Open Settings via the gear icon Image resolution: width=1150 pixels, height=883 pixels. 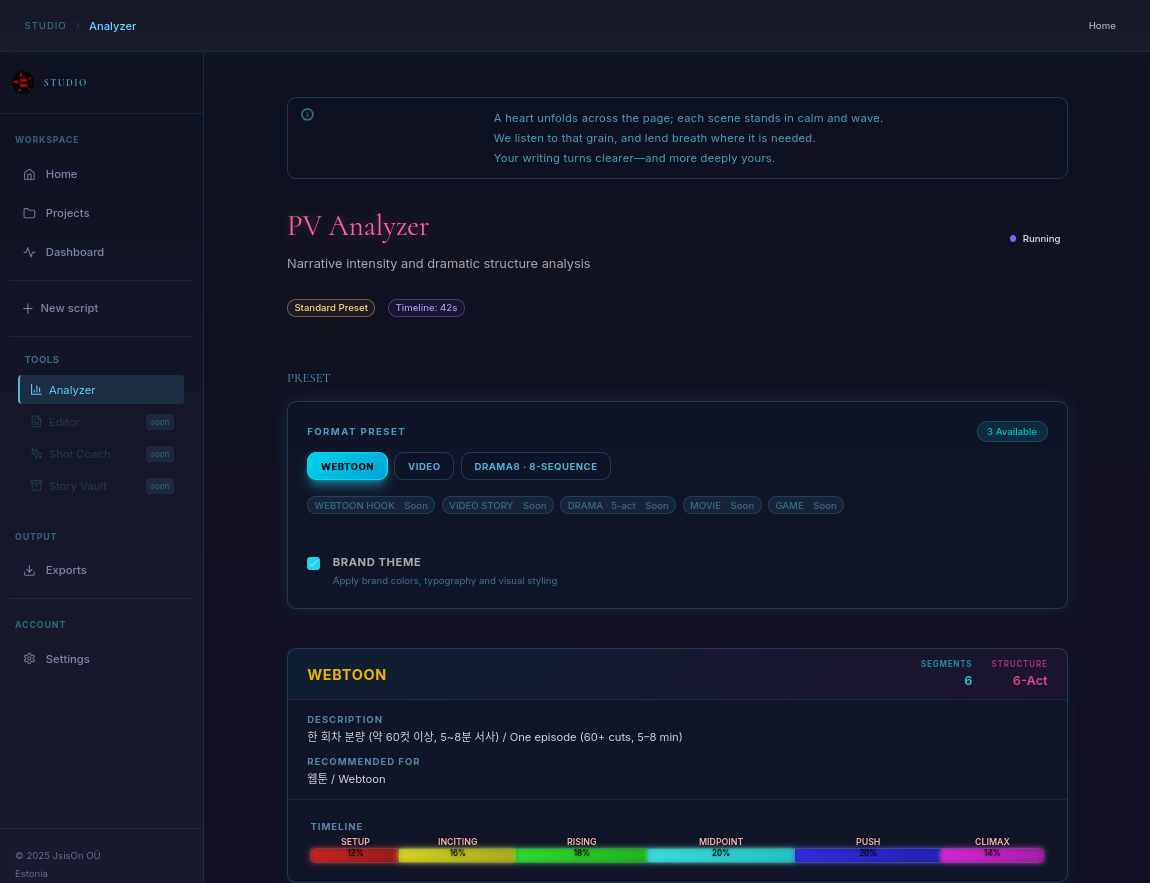click(x=29, y=659)
